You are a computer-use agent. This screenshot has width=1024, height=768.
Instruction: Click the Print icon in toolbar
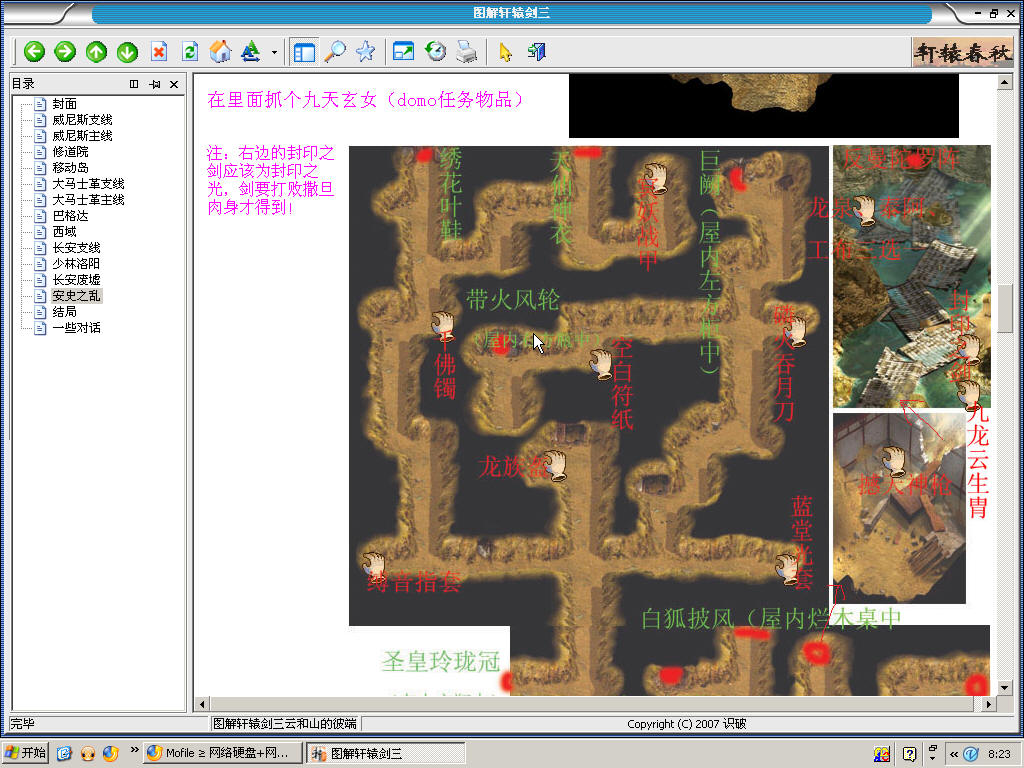pyautogui.click(x=466, y=52)
